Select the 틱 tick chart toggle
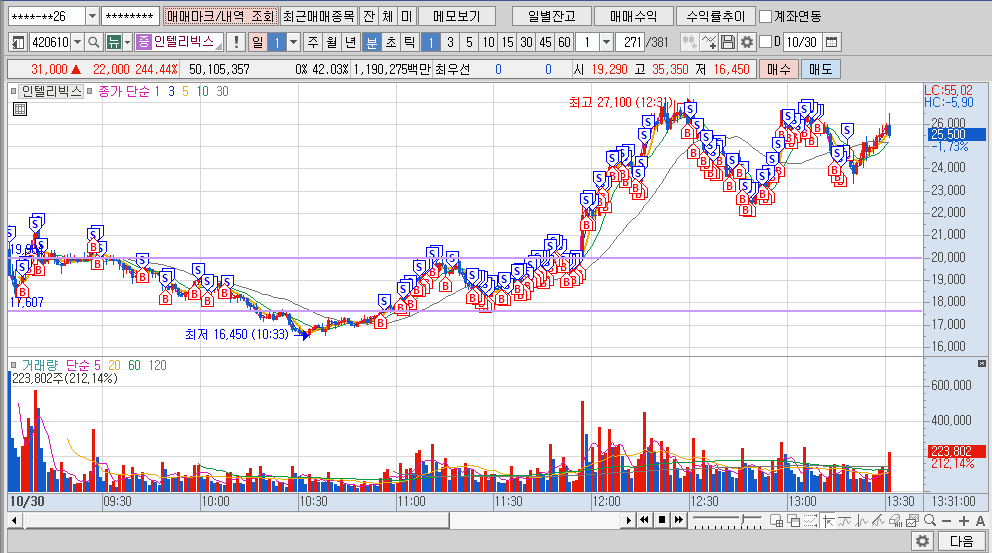The height and width of the screenshot is (553, 992). coord(410,42)
